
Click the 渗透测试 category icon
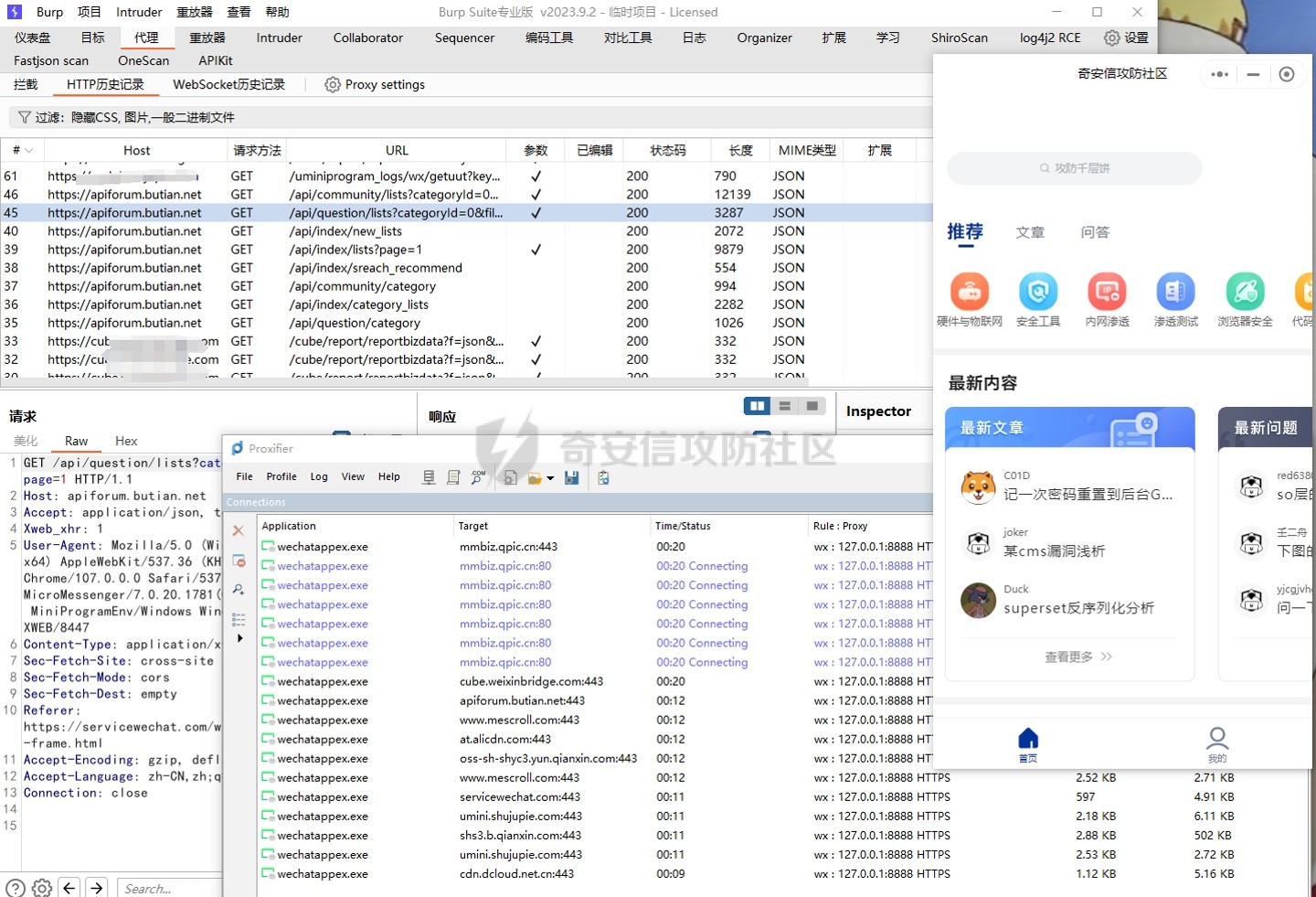[1175, 292]
